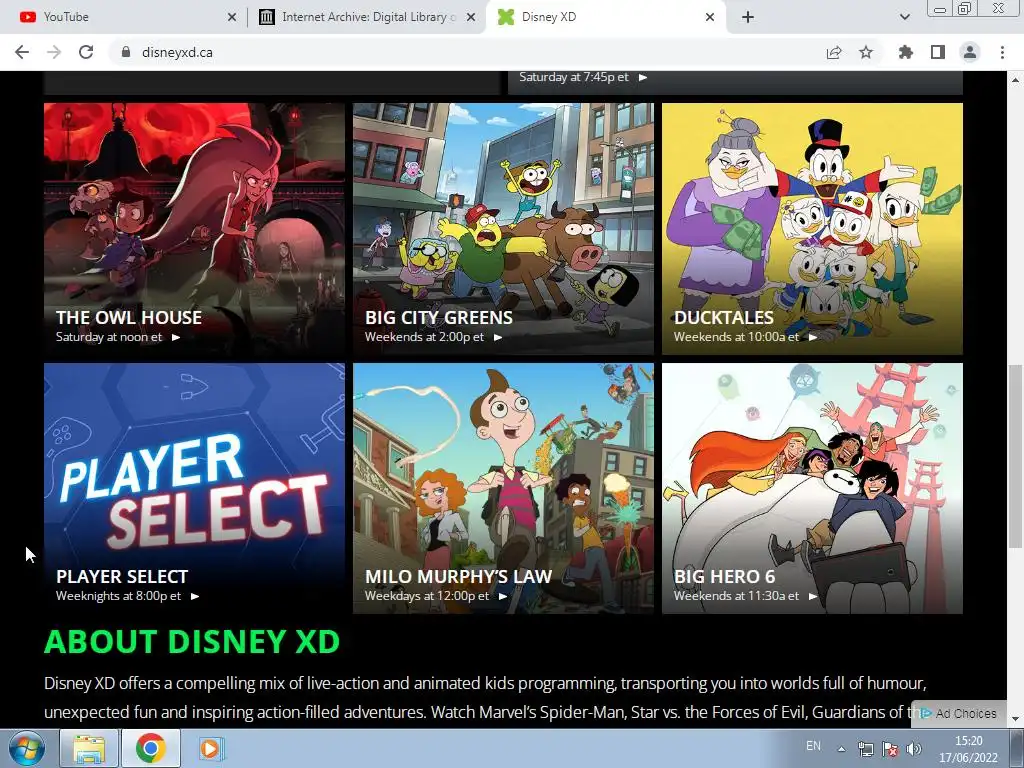This screenshot has width=1024, height=768.
Task: Click BIG CITY GREENS title text
Action: [x=439, y=317]
